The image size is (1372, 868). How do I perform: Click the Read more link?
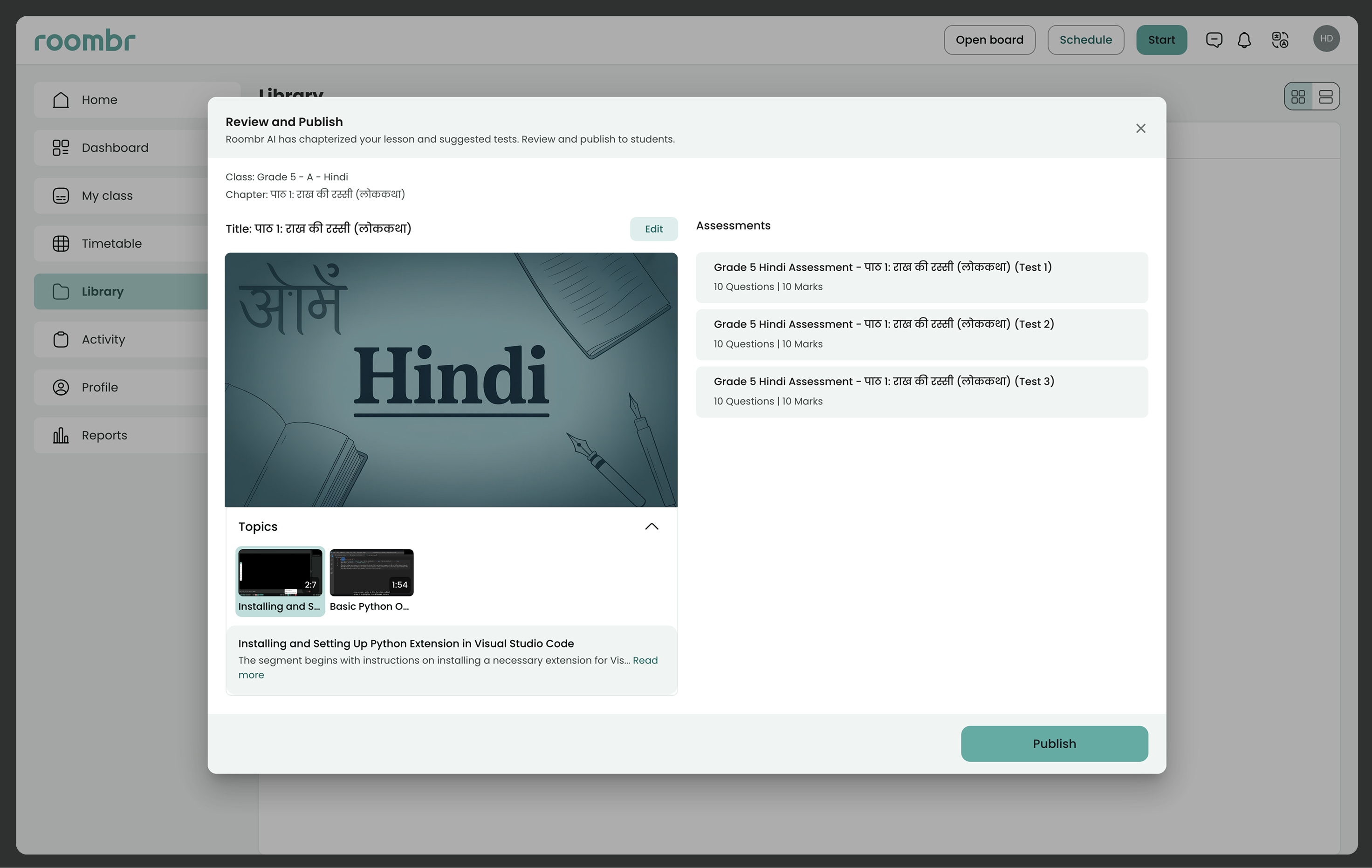[645, 661]
